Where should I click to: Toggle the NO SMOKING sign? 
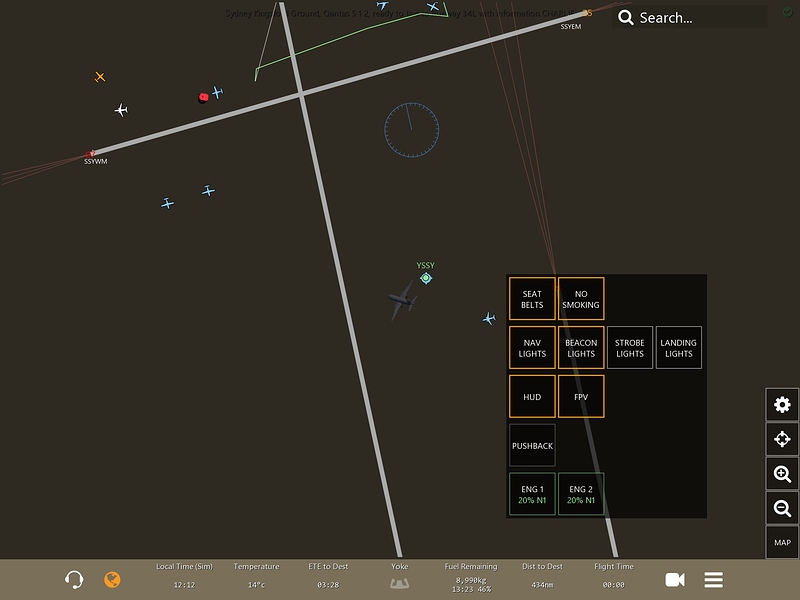581,299
